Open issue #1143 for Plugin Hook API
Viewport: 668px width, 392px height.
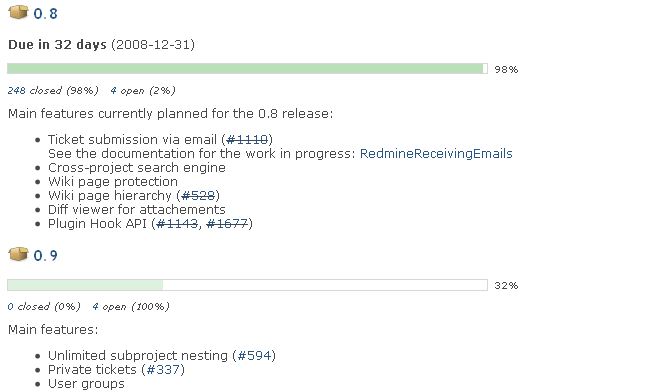pyautogui.click(x=177, y=224)
